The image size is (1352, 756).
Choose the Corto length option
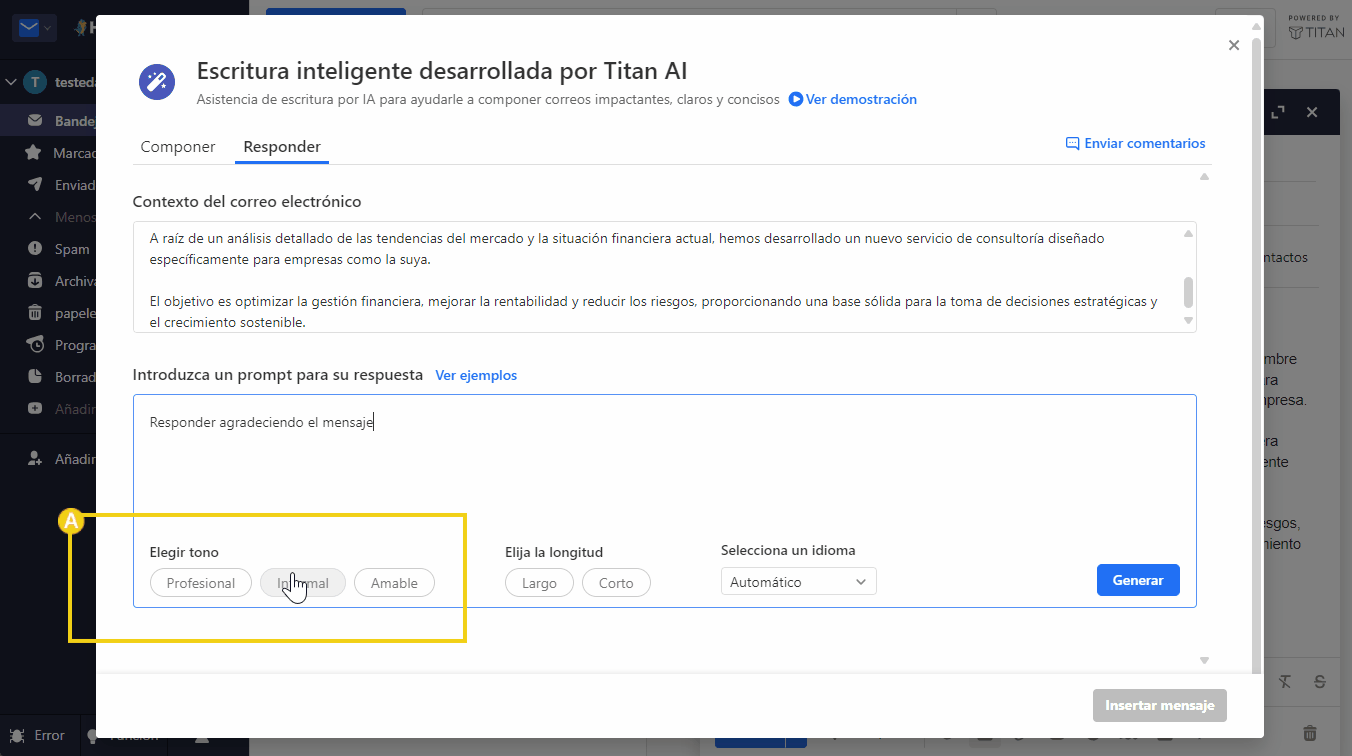click(616, 583)
